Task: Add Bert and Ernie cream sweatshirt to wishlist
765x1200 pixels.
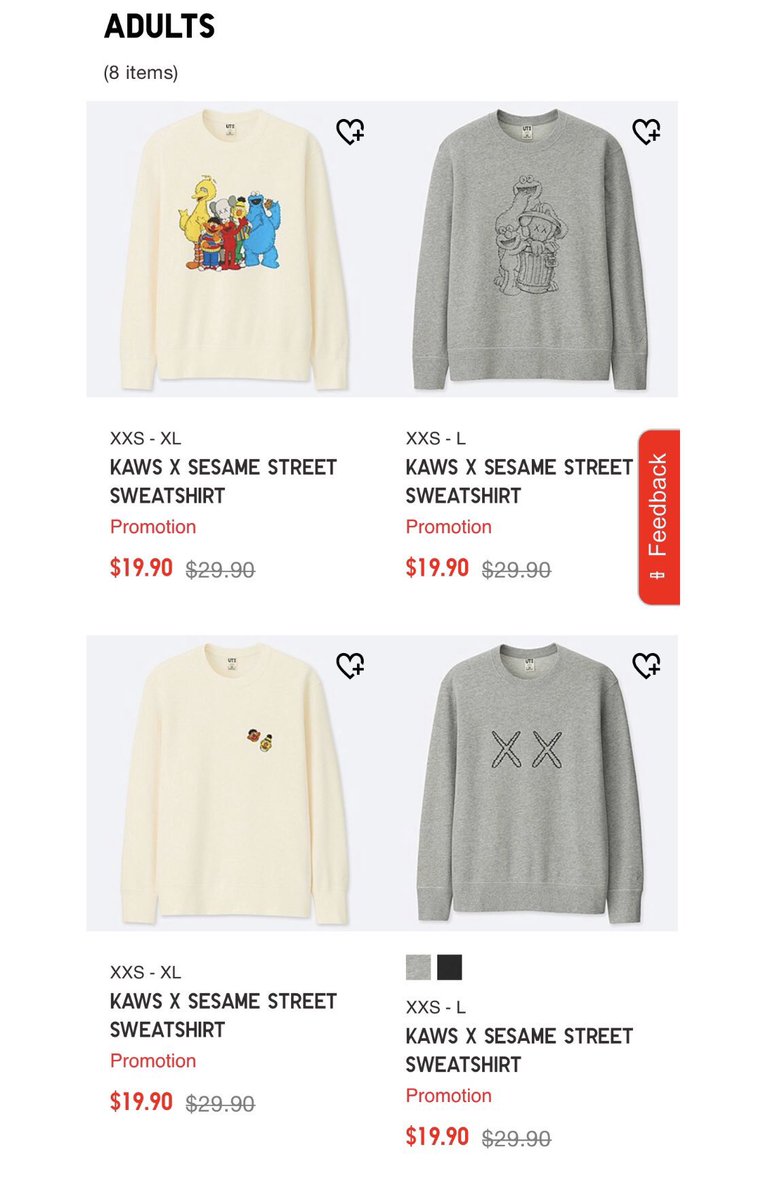Action: click(x=350, y=665)
